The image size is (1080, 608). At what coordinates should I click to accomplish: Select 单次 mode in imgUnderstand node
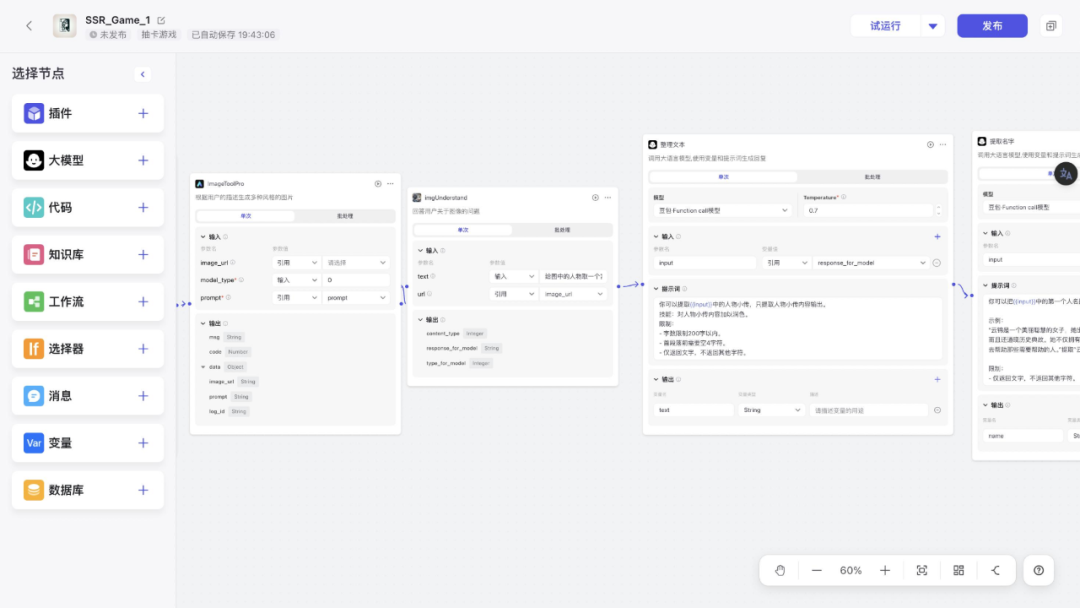463,230
